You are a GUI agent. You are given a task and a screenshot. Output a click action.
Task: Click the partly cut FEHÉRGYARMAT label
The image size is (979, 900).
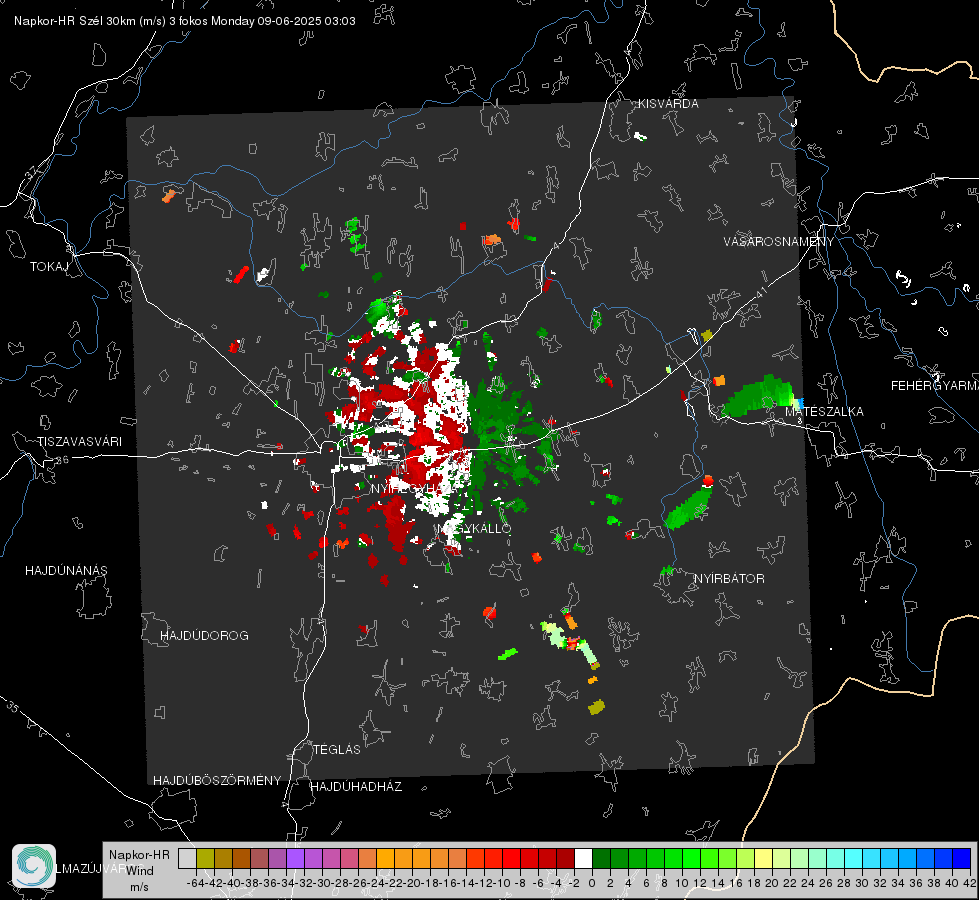(934, 386)
